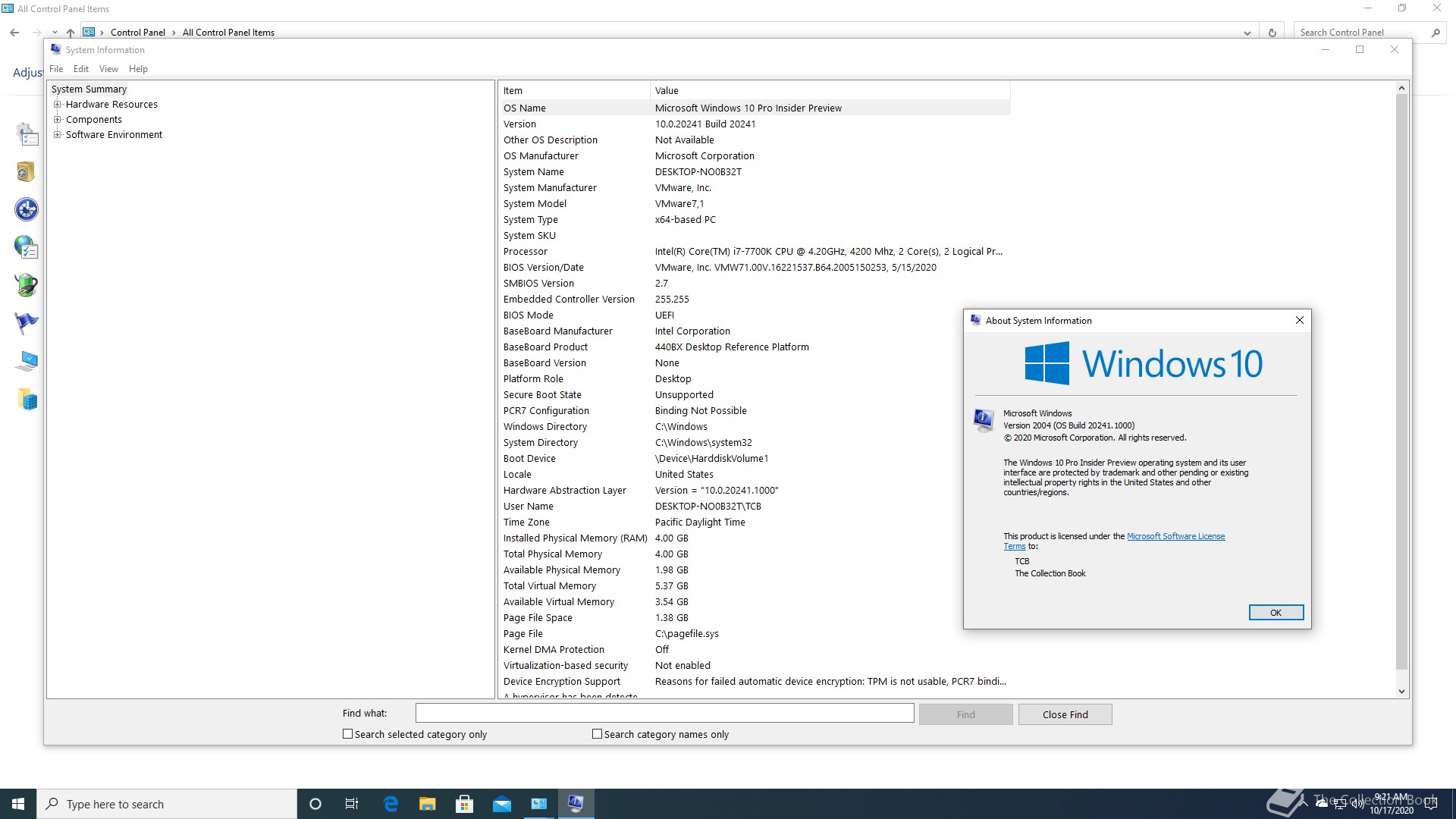Go back in Control Panel navigation
Viewport: 1456px width, 819px height.
(14, 33)
